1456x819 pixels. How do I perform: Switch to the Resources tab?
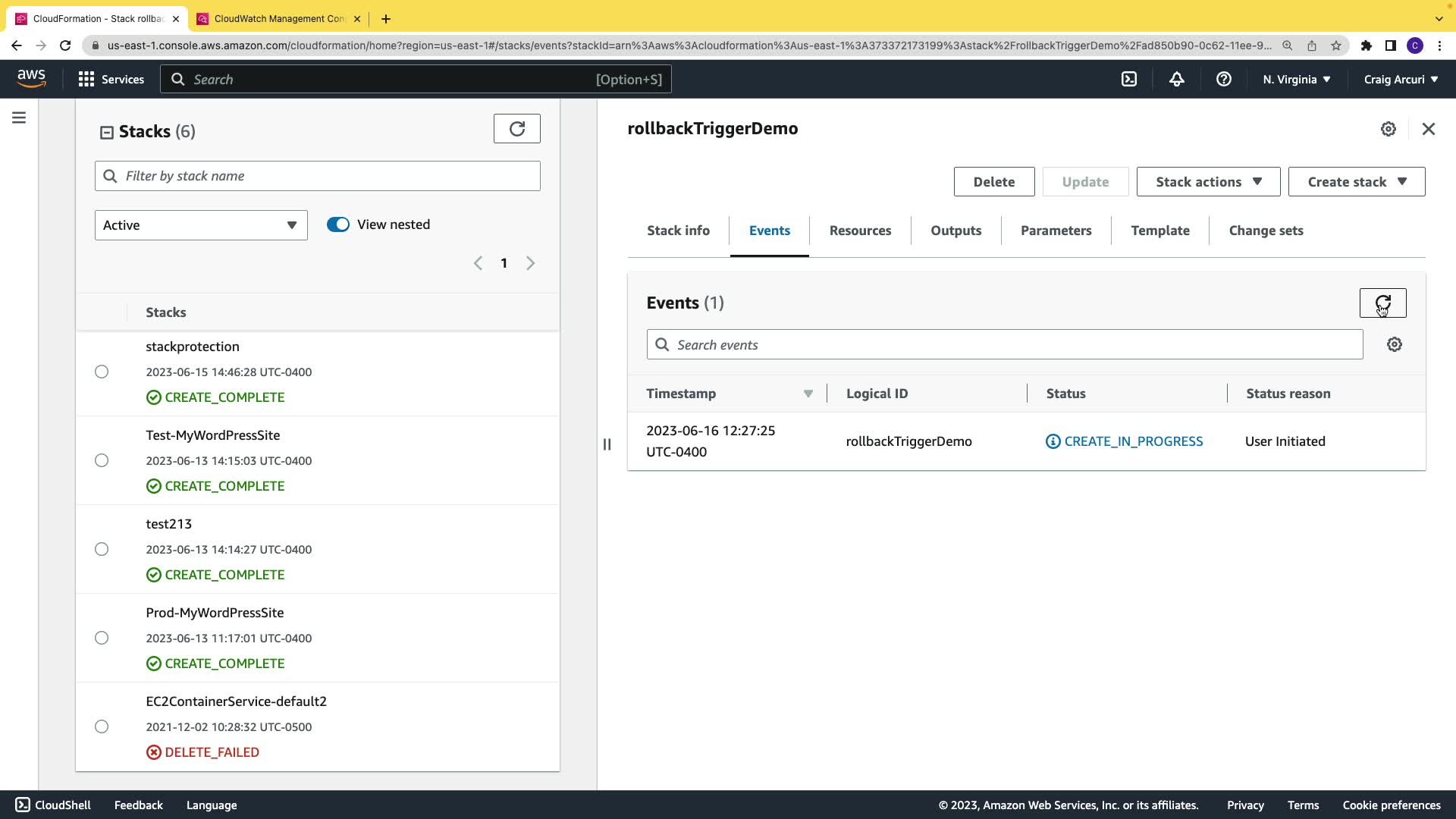860,231
